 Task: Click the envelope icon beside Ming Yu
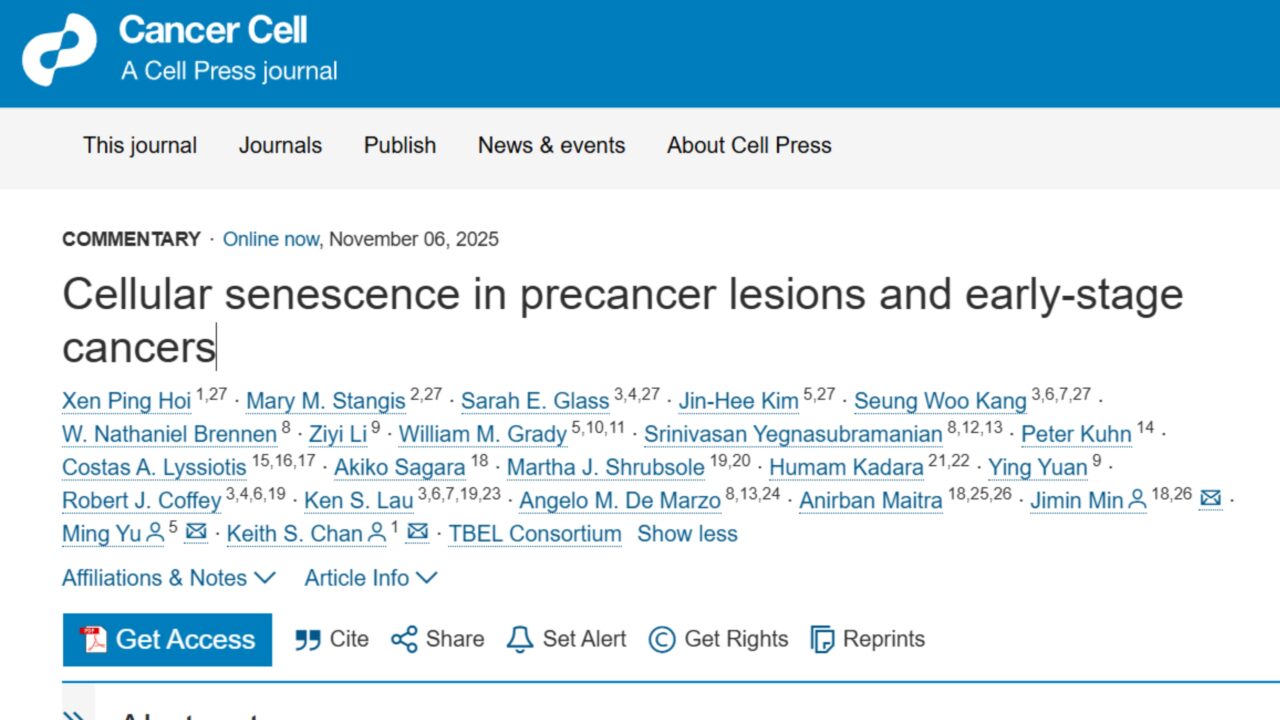pos(196,533)
